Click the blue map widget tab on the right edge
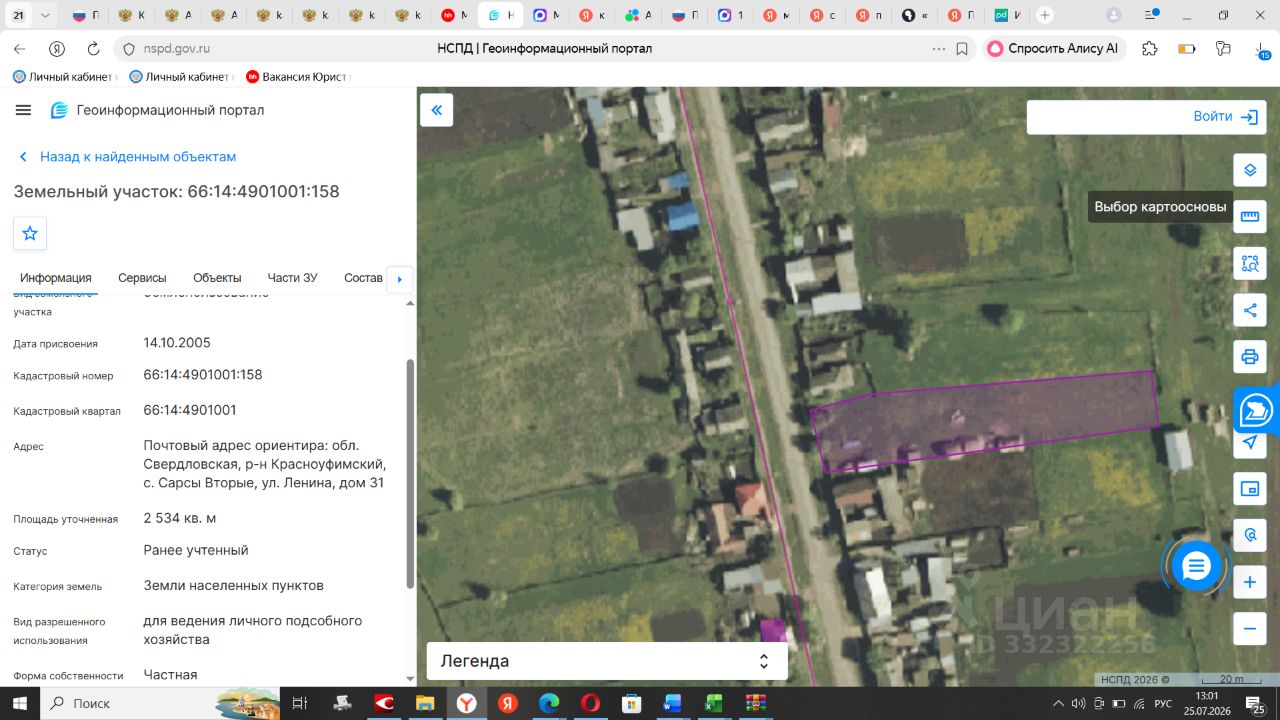The height and width of the screenshot is (720, 1280). pos(1257,411)
